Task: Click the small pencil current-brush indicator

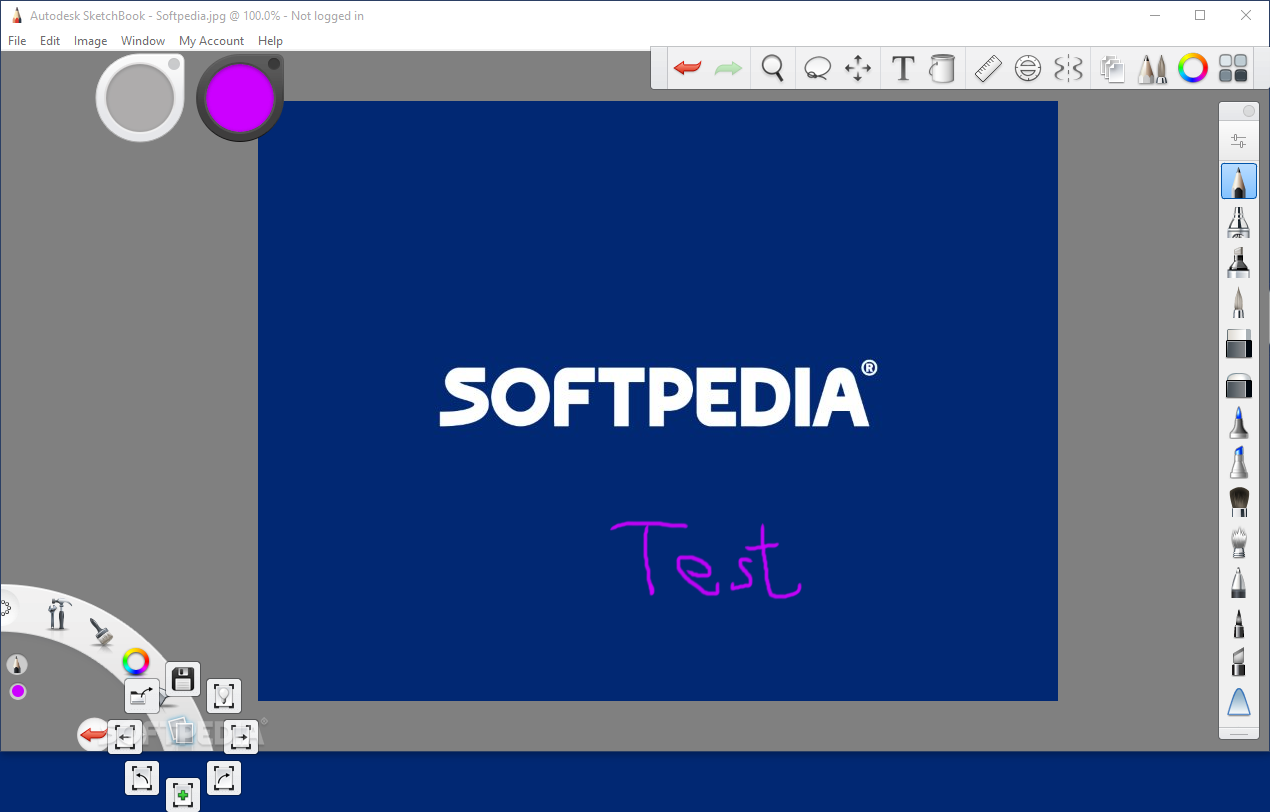Action: tap(17, 664)
